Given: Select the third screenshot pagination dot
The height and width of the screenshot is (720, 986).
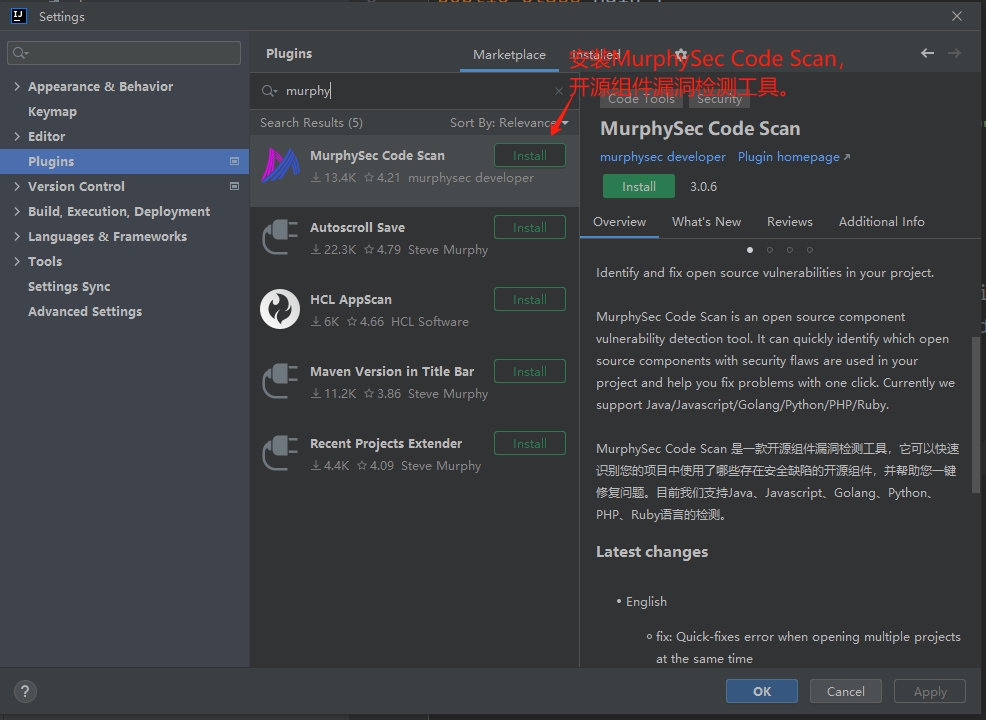Looking at the screenshot, I should point(790,250).
